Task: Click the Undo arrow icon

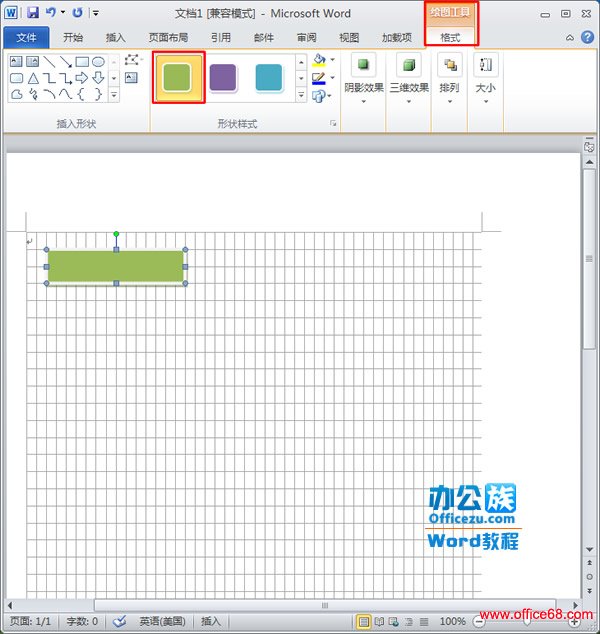Action: [50, 13]
